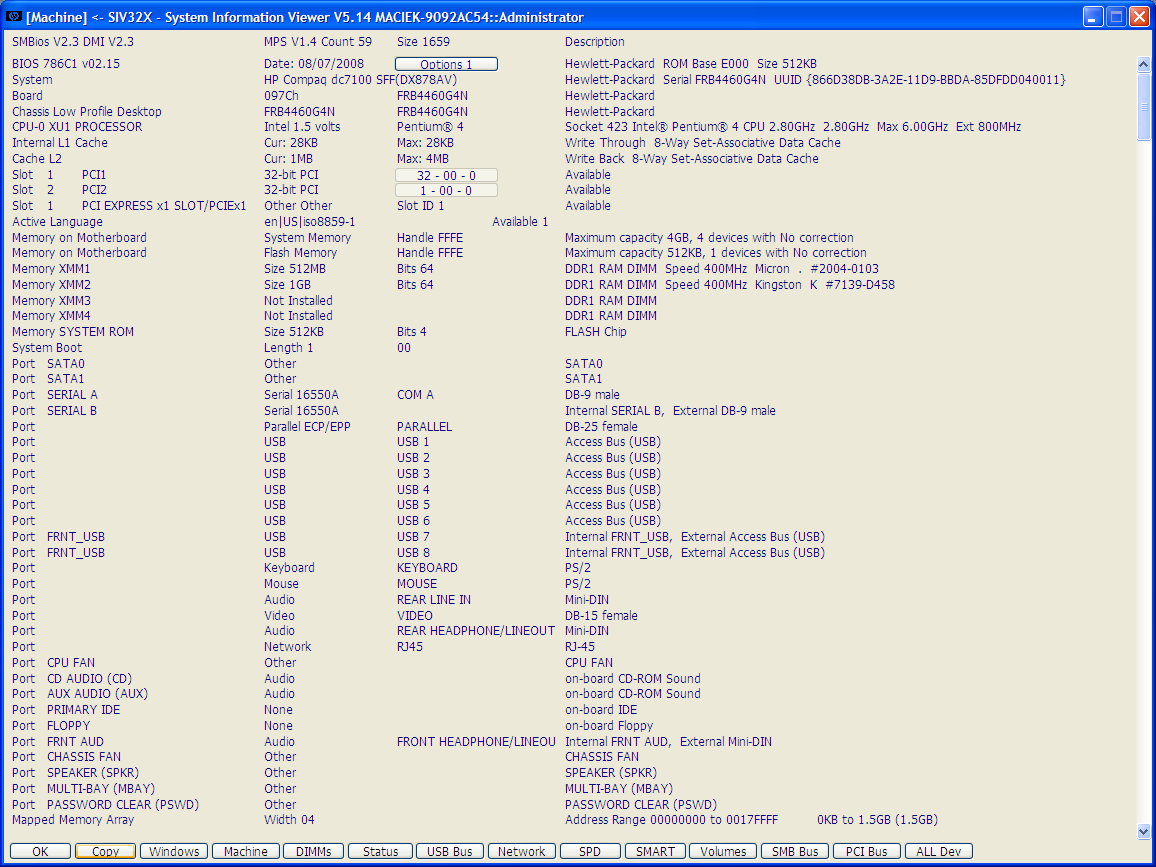Click 'CPU-0 XU1 PROCESSOR' row label
The height and width of the screenshot is (867, 1156).
pos(77,127)
